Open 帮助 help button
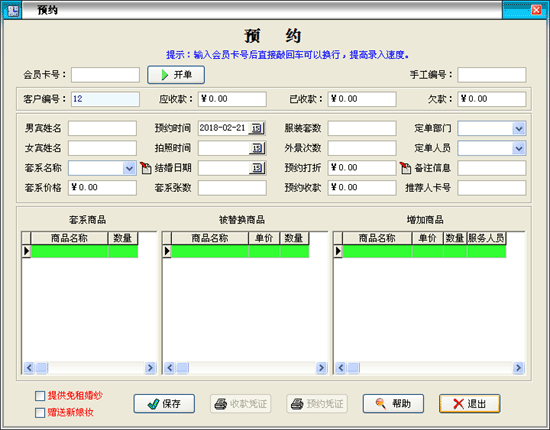The image size is (550, 430). tap(393, 404)
